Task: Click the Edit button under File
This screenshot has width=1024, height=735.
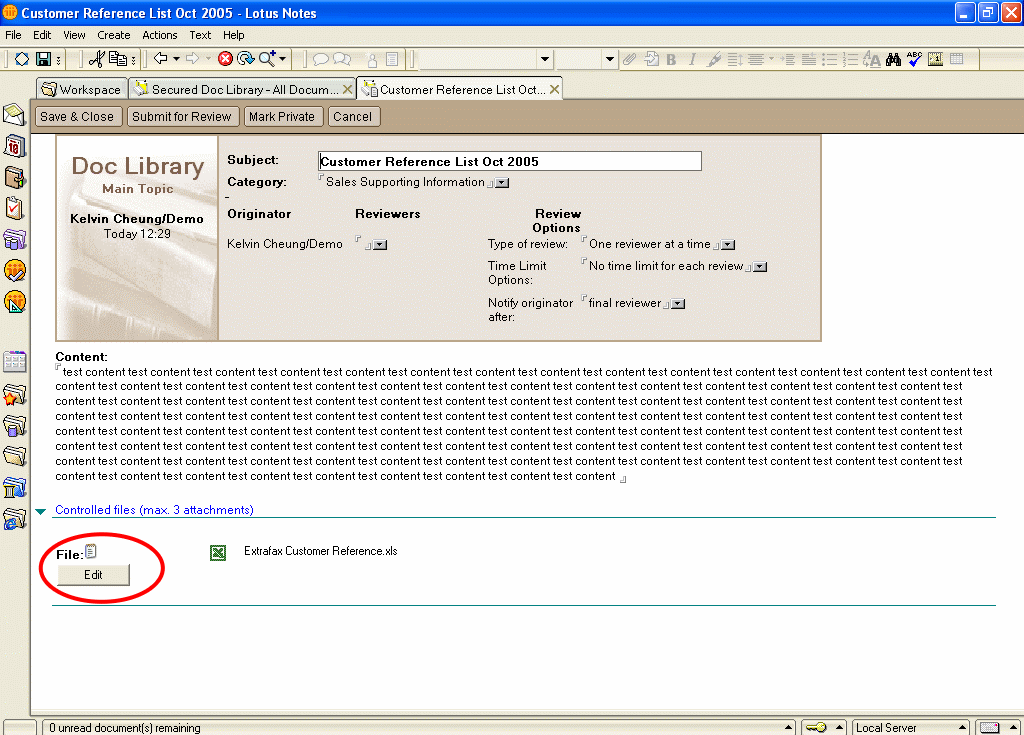Action: 93,575
